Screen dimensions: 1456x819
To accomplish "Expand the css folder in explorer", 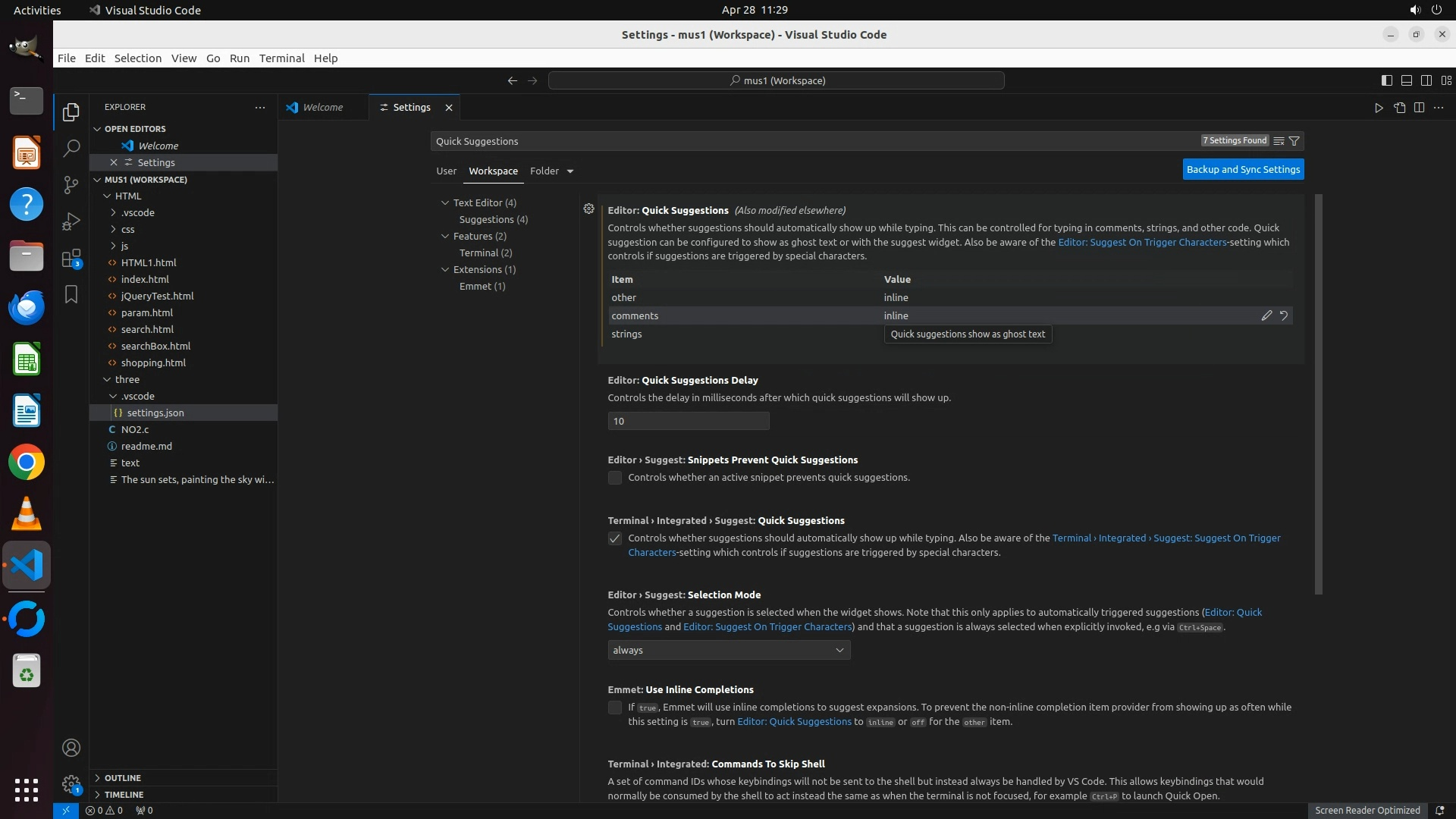I will (127, 229).
